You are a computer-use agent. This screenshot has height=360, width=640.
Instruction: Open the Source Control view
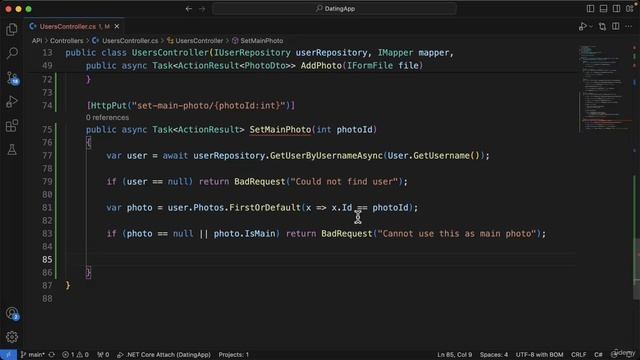point(12,78)
